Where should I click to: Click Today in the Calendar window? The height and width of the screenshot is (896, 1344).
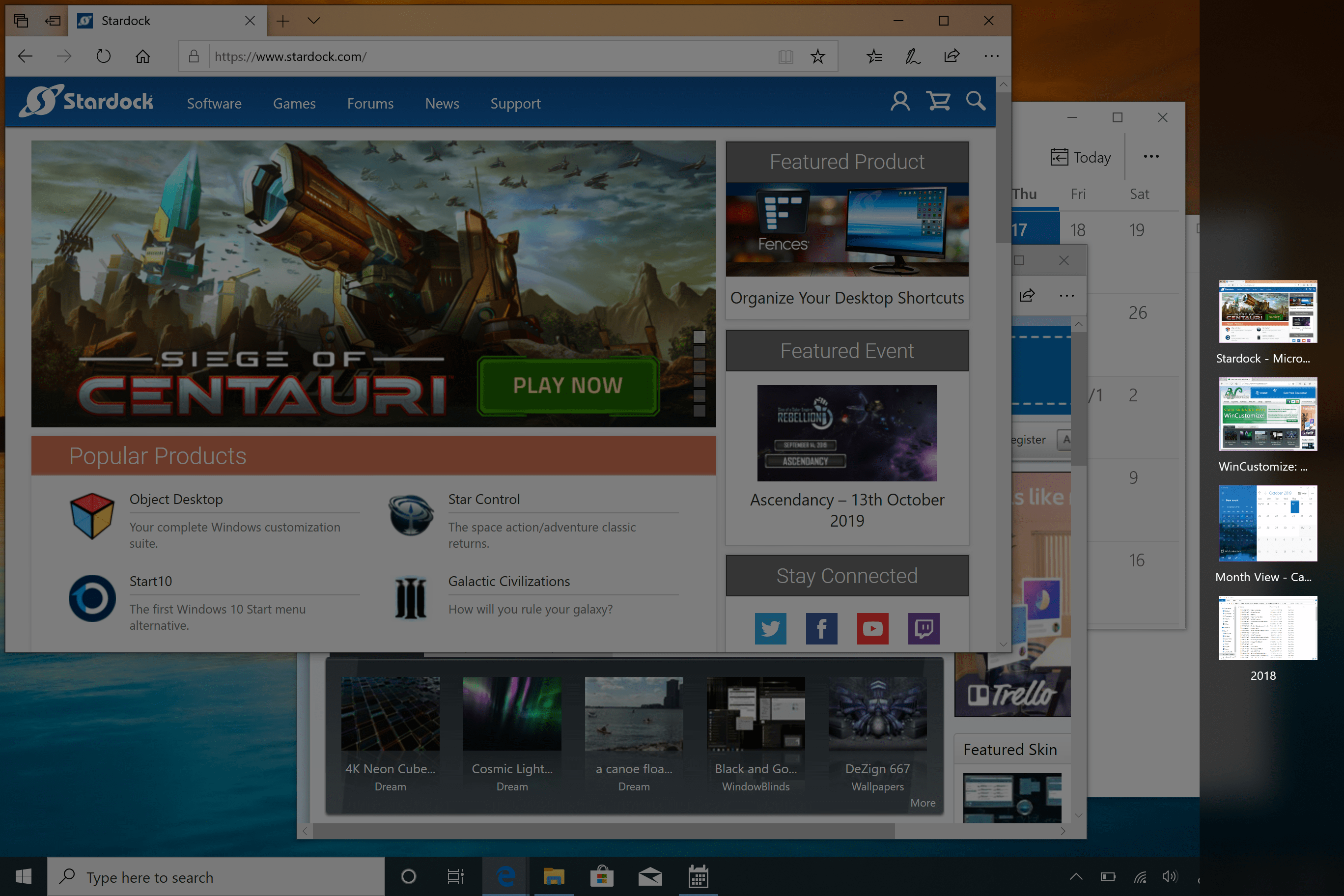[1081, 157]
